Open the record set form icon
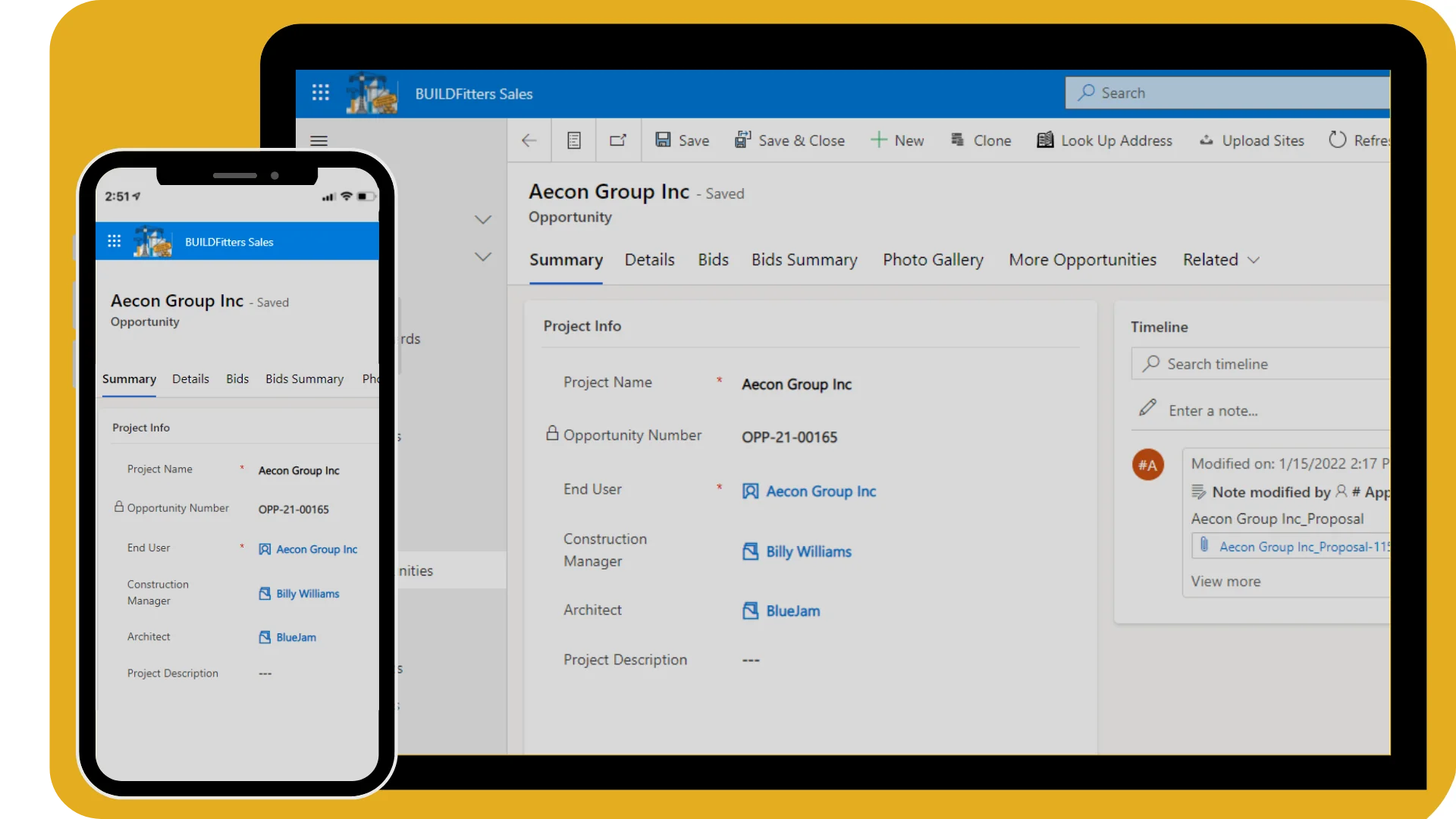Image resolution: width=1456 pixels, height=819 pixels. pos(574,140)
